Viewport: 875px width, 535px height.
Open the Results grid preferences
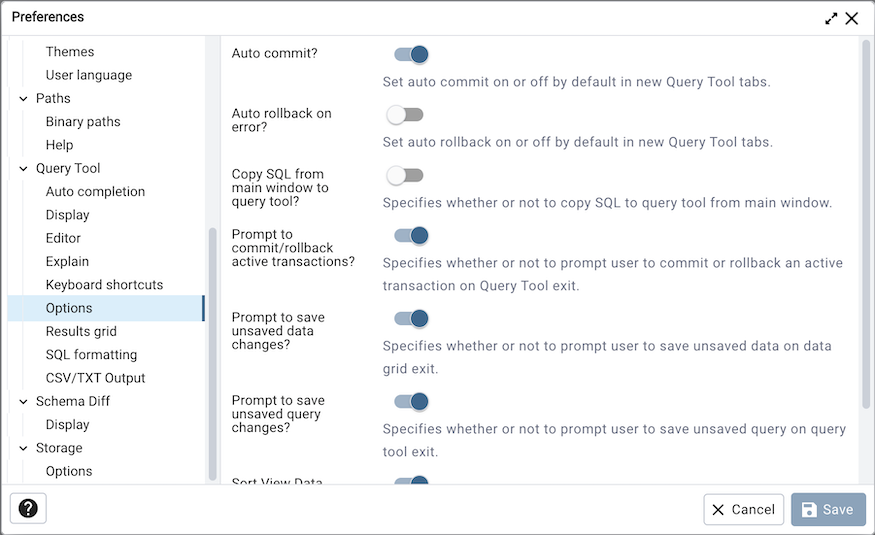[81, 331]
